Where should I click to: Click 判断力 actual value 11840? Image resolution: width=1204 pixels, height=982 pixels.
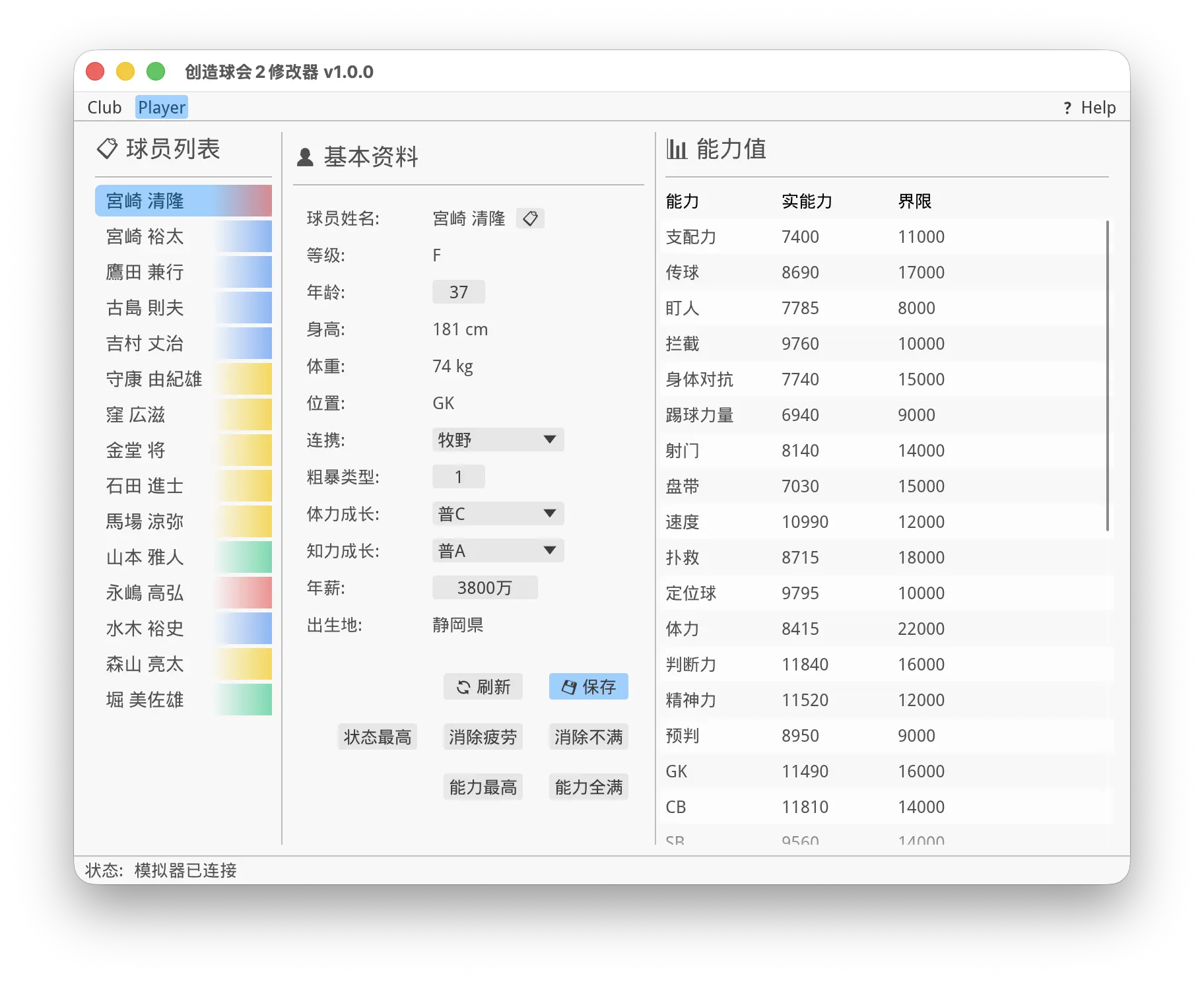coord(805,665)
